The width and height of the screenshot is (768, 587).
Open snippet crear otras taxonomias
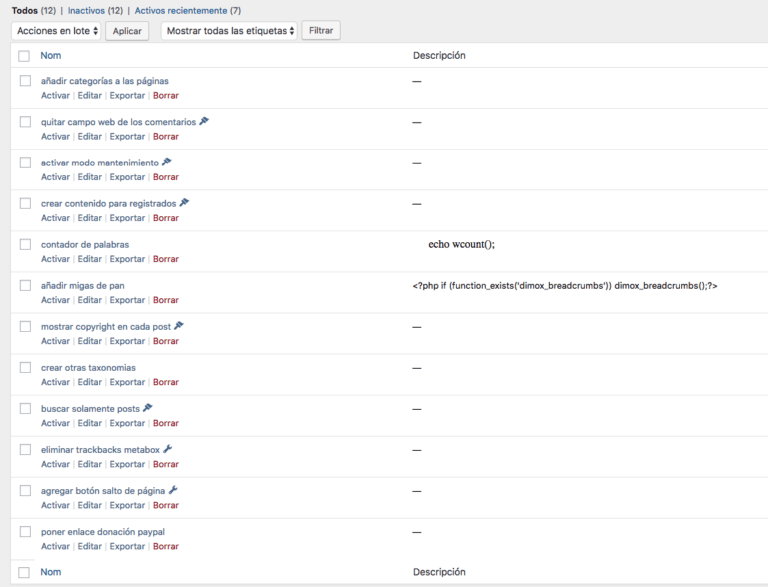(x=88, y=367)
